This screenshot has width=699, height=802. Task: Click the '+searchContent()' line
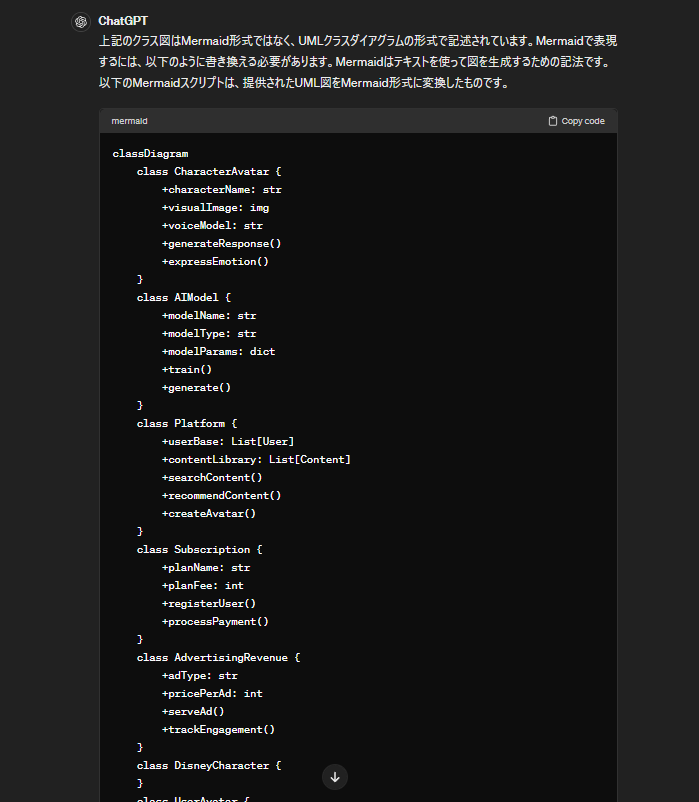pyautogui.click(x=212, y=477)
